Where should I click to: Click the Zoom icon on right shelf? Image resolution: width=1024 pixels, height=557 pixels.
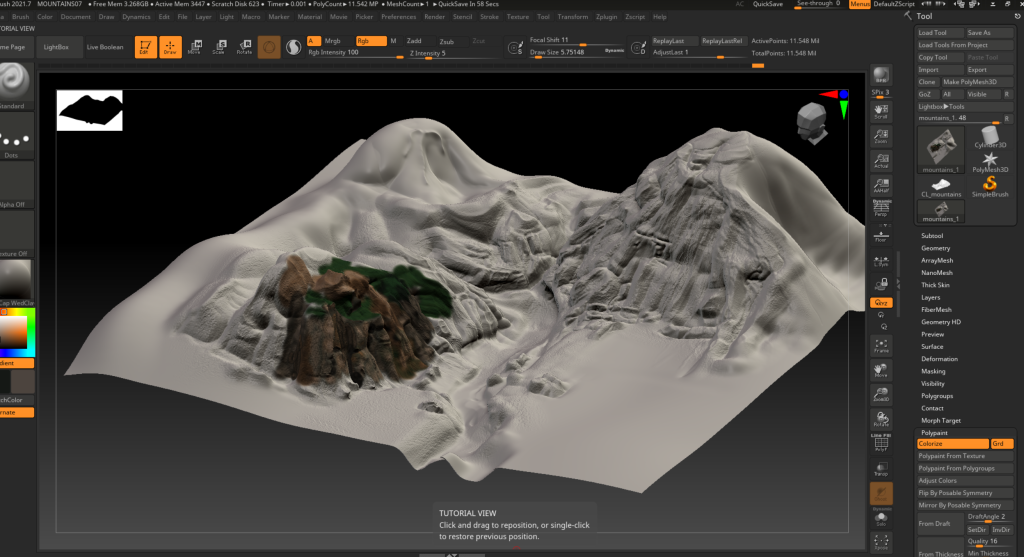(x=881, y=136)
